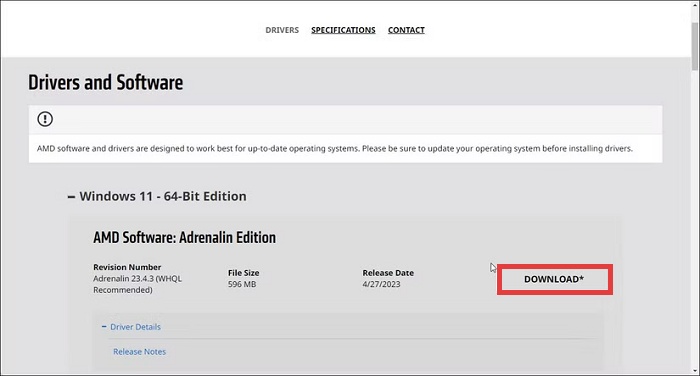Screen dimensions: 700x376
Task: Click the scrollbar down arrow
Action: 695,370
